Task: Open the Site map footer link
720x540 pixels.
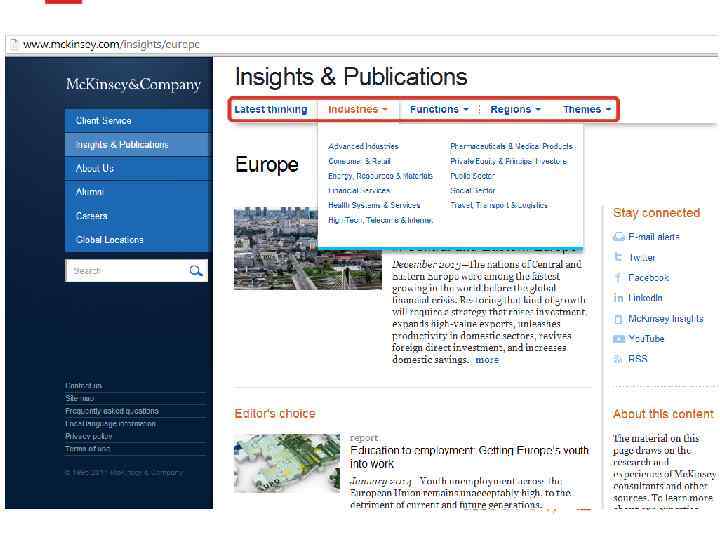Action: tap(79, 399)
